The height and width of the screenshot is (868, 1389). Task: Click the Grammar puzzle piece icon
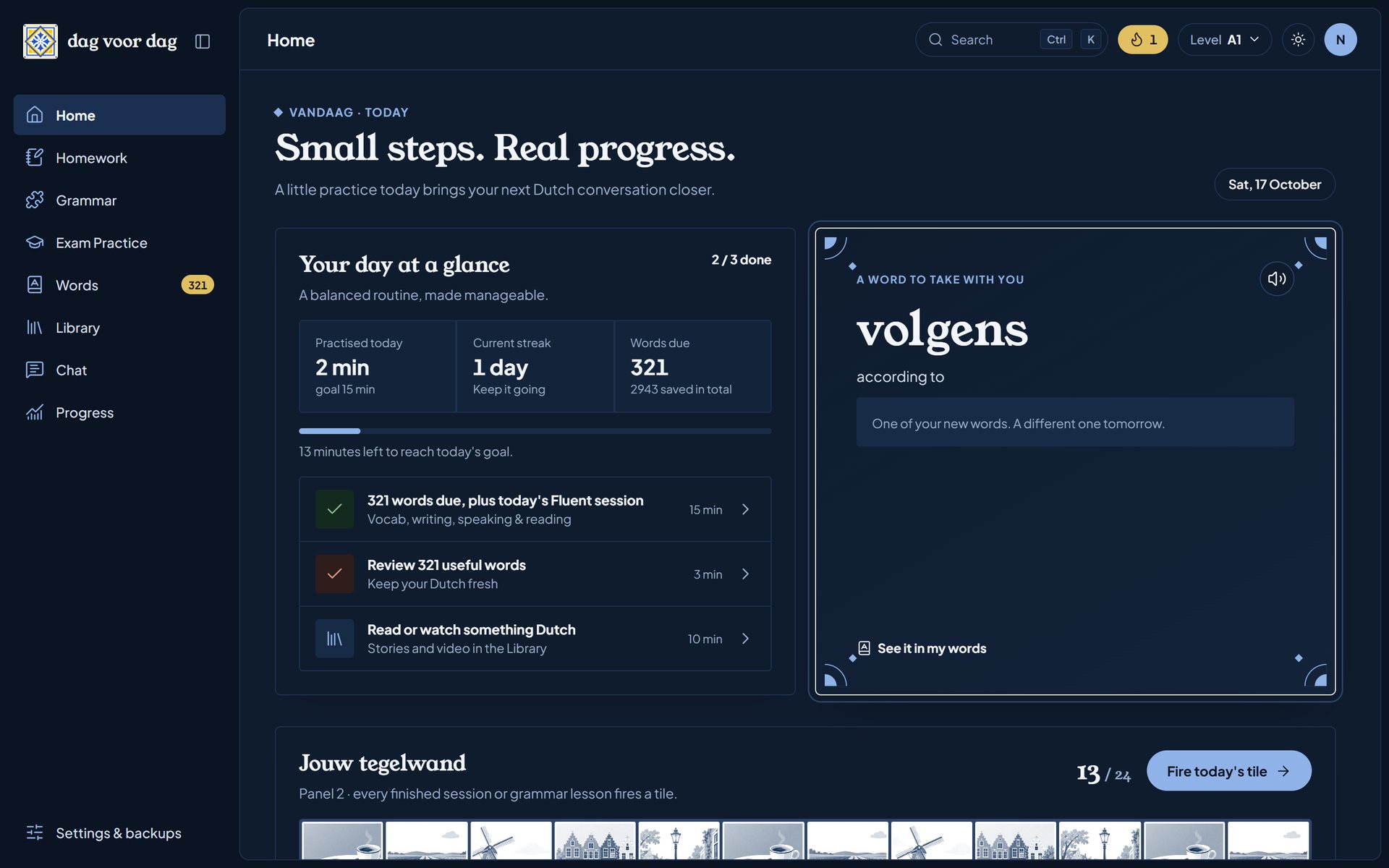pos(35,200)
